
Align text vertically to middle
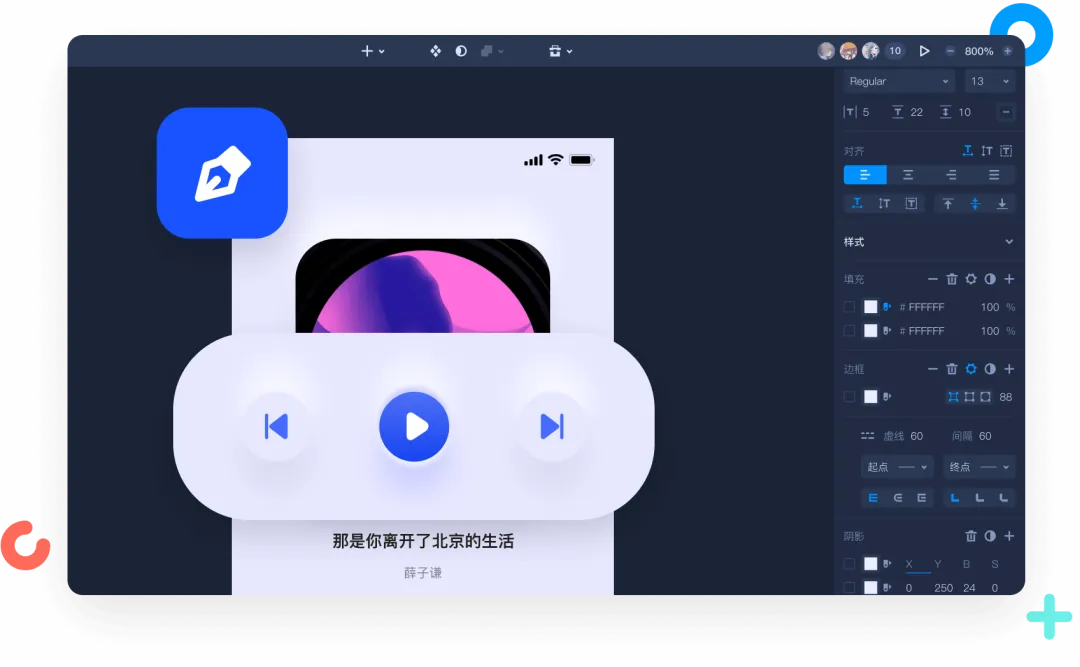[975, 203]
